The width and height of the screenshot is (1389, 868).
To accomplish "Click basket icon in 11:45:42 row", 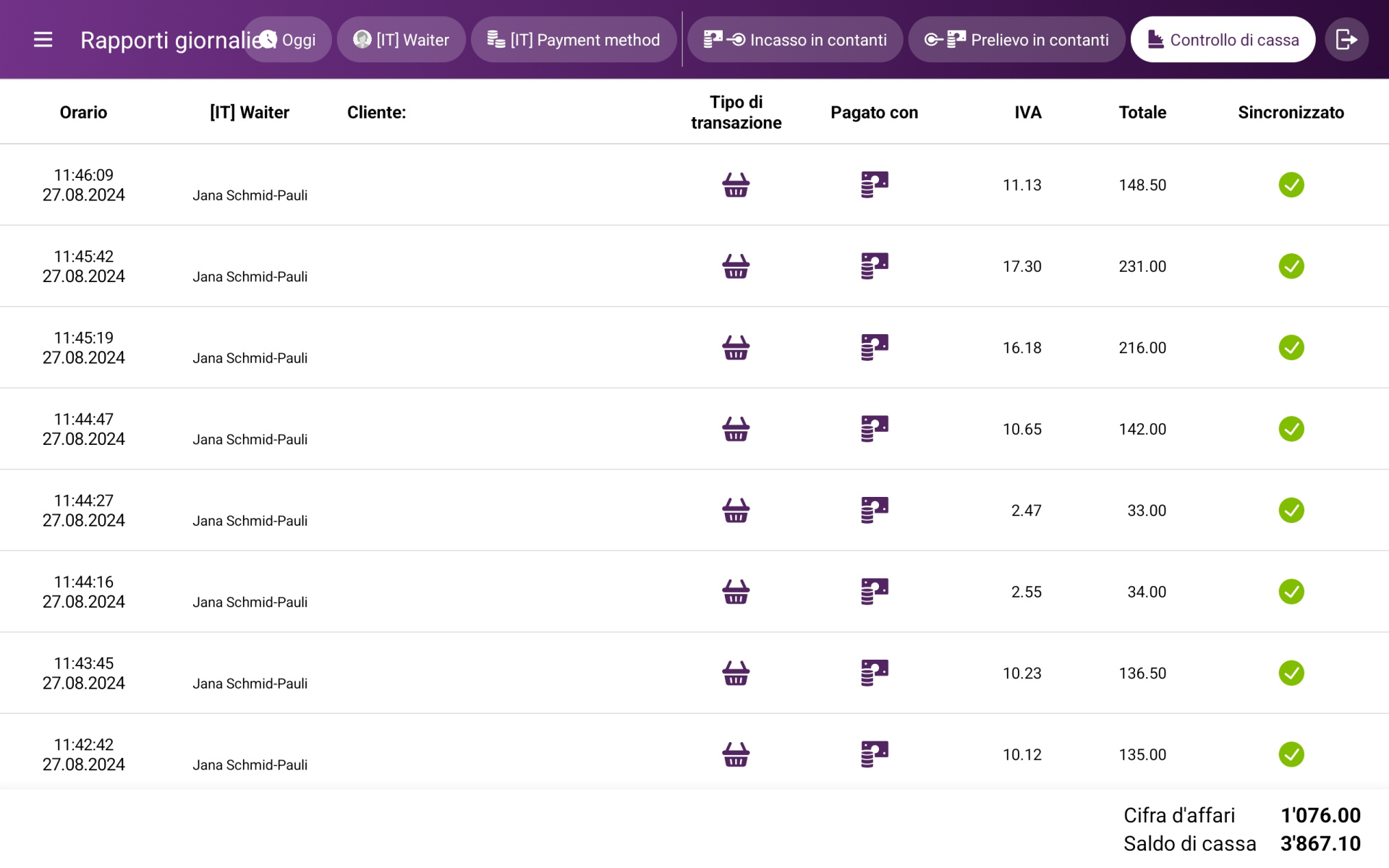I will 736,266.
